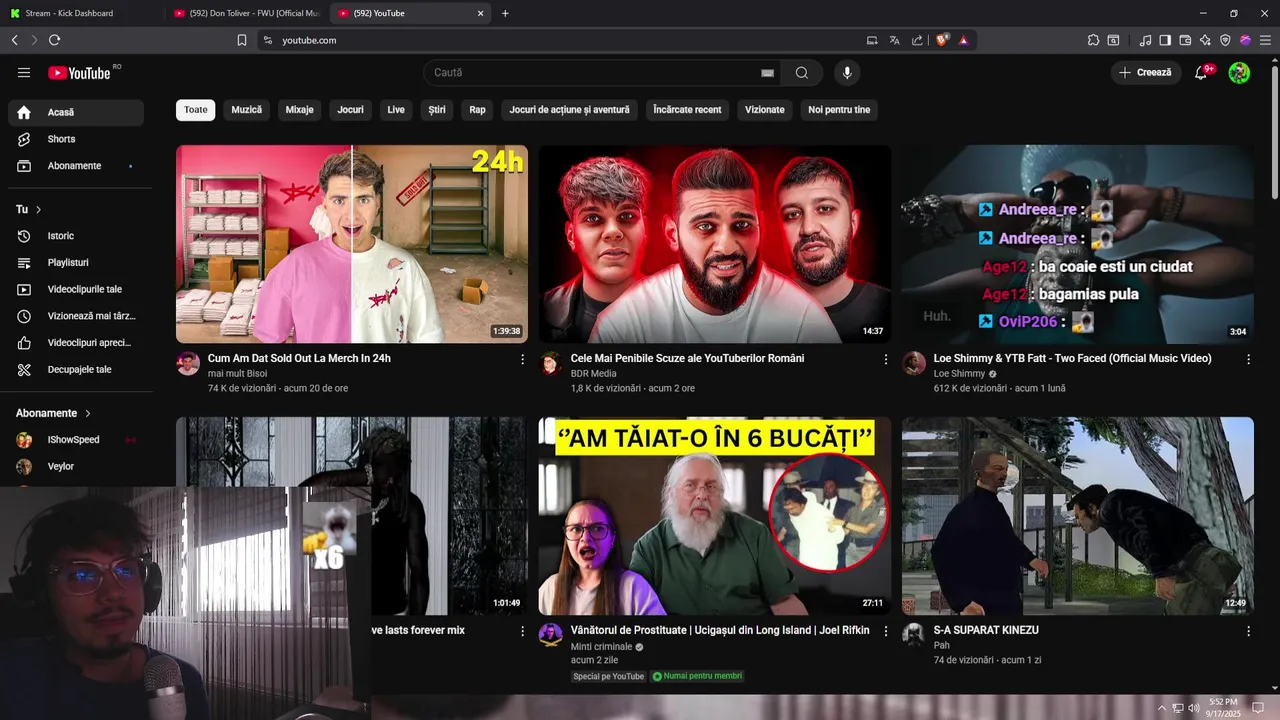This screenshot has width=1280, height=720.
Task: Select Jocuri de acțiune și aventură chip
Action: (570, 110)
